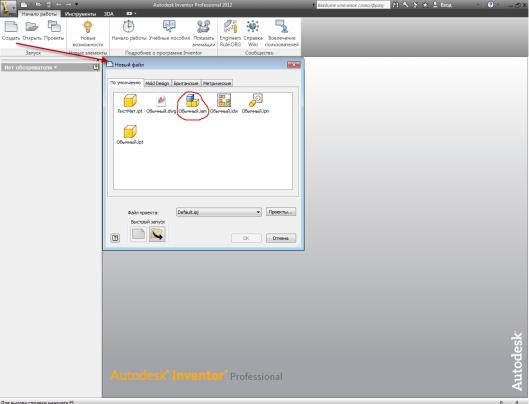The width and height of the screenshot is (529, 404).
Task: Open Проекты (Projects) from the ribbon
Action: tap(54, 30)
